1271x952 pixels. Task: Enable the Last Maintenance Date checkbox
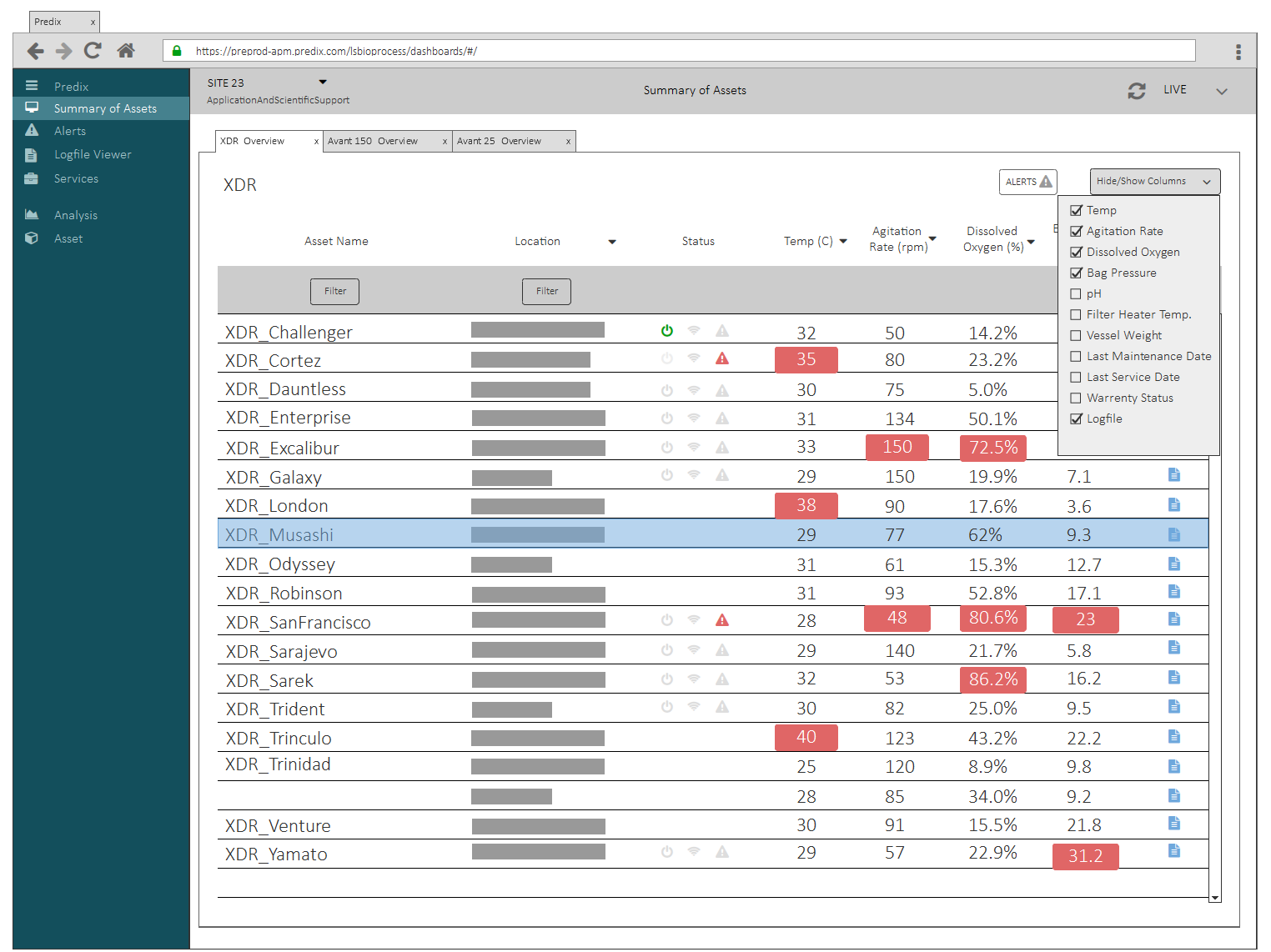[1076, 356]
